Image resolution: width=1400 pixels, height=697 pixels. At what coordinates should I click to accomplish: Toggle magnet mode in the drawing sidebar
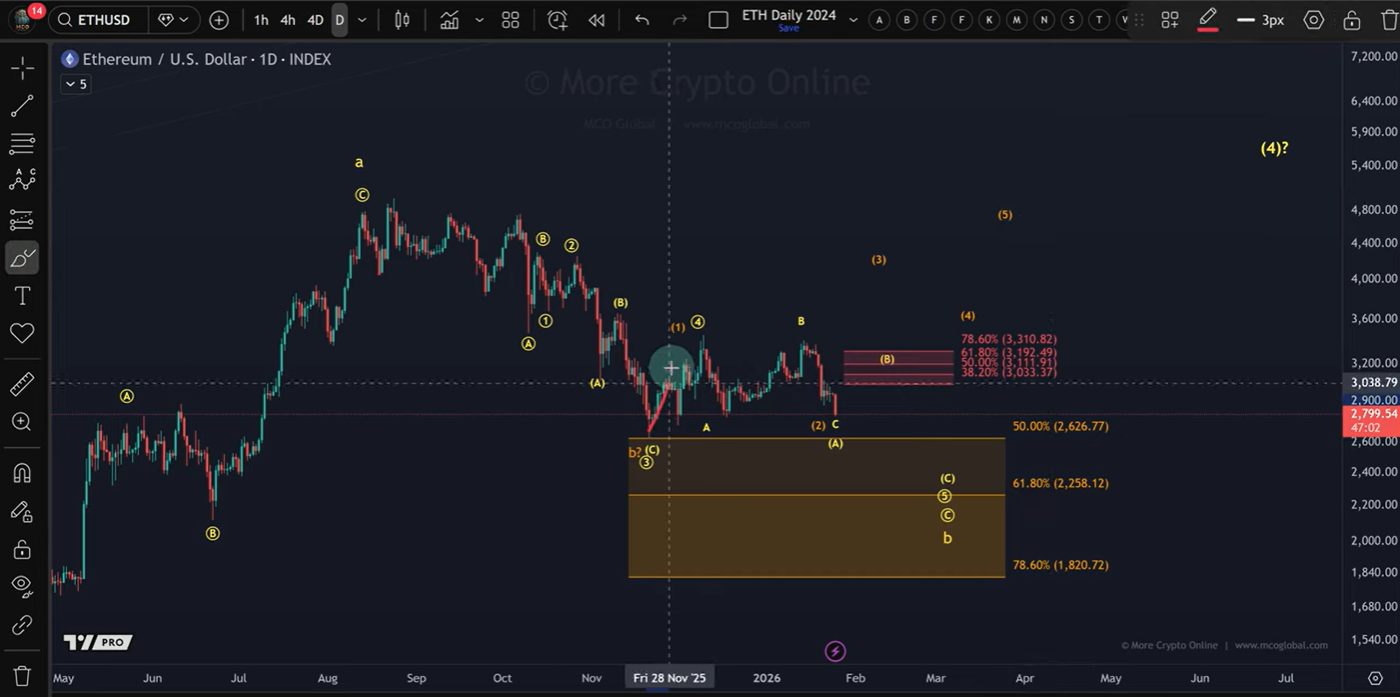point(22,472)
